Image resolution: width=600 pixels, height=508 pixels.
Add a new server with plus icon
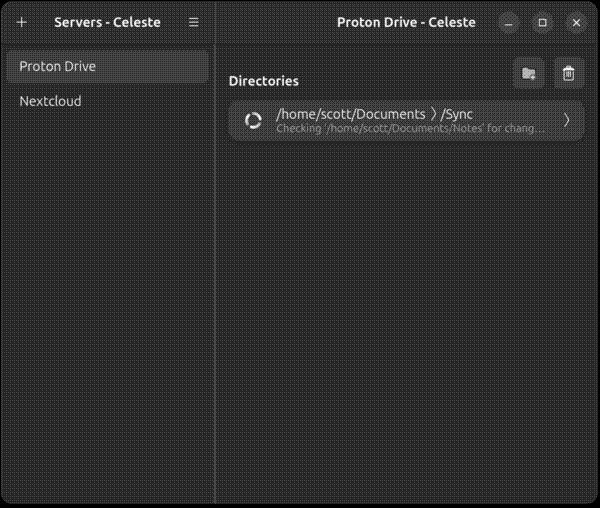point(22,22)
